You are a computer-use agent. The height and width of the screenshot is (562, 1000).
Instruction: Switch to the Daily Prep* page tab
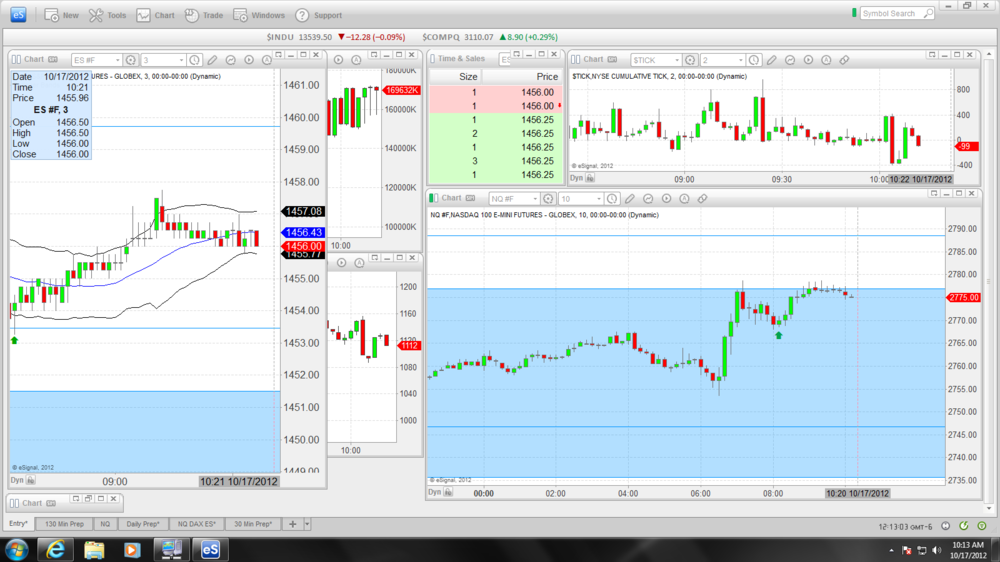[143, 524]
